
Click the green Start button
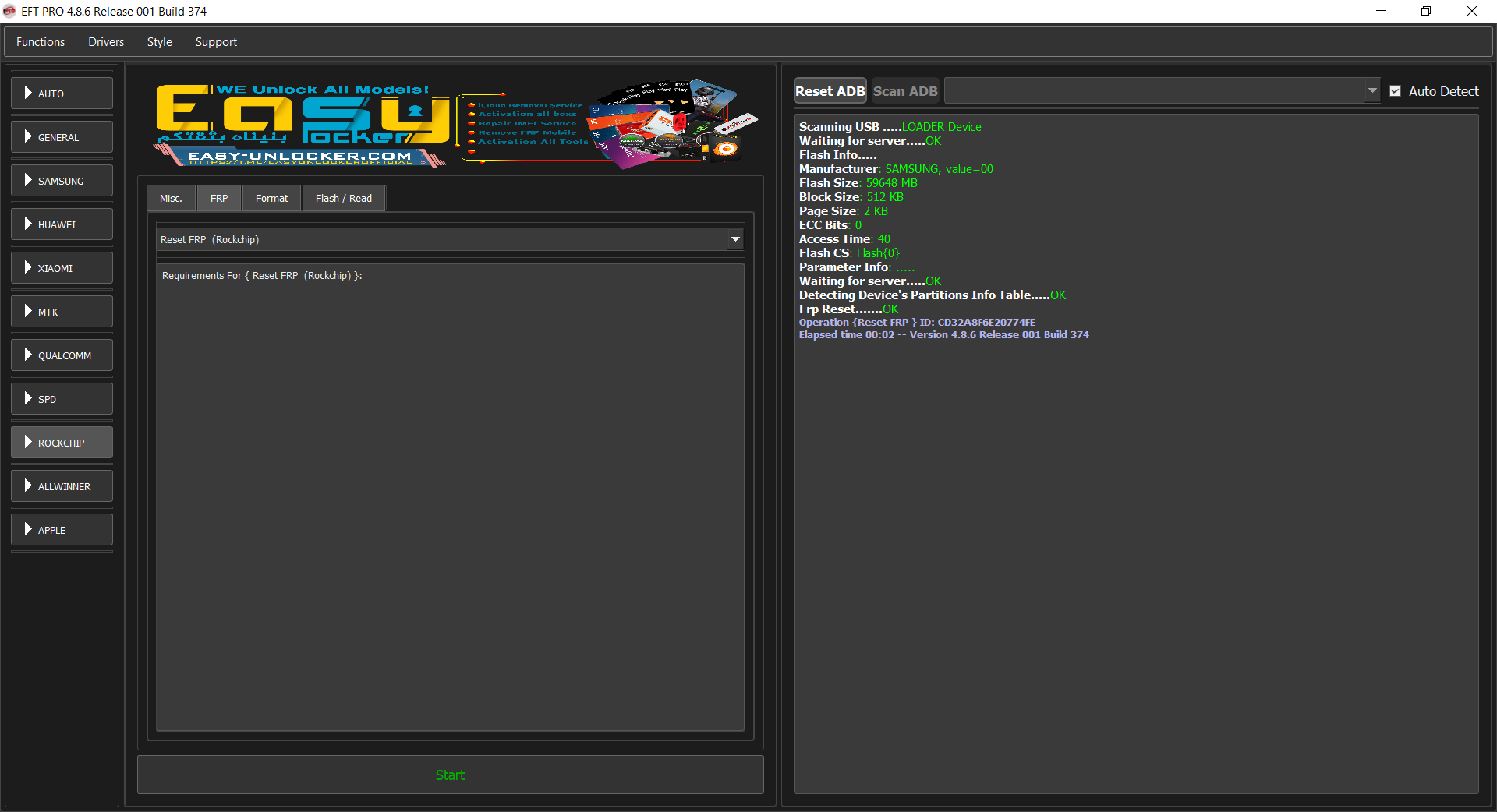pyautogui.click(x=450, y=775)
